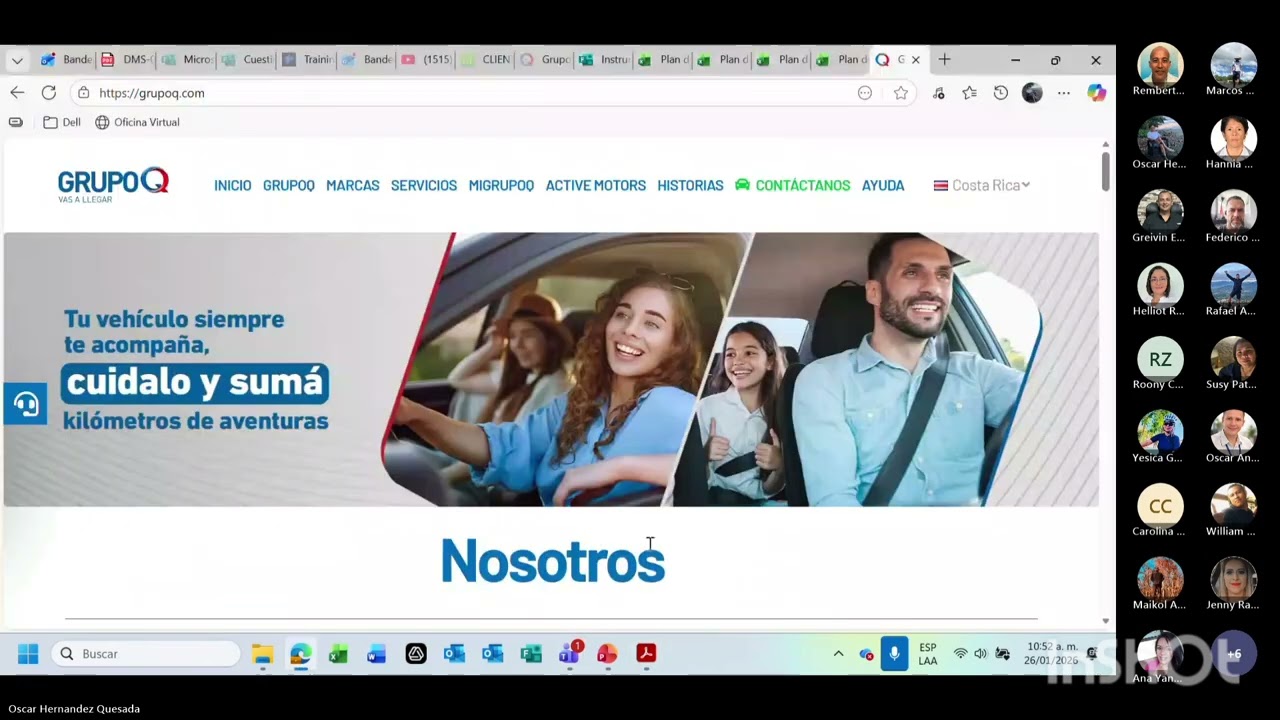The image size is (1280, 720).
Task: Toggle the taskbar microphone button
Action: tap(894, 653)
